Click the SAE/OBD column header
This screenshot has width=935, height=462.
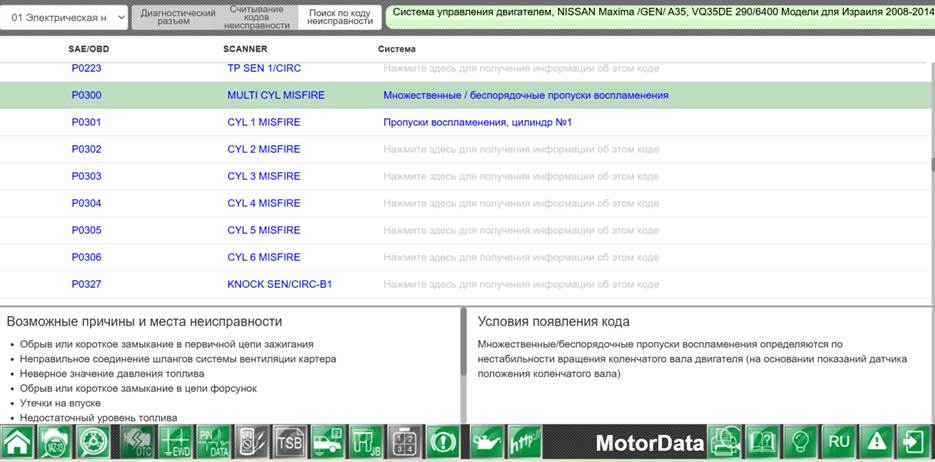(89, 49)
